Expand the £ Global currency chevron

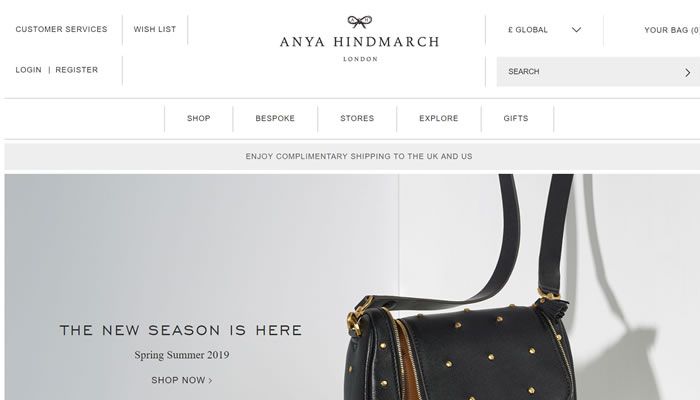tap(576, 30)
